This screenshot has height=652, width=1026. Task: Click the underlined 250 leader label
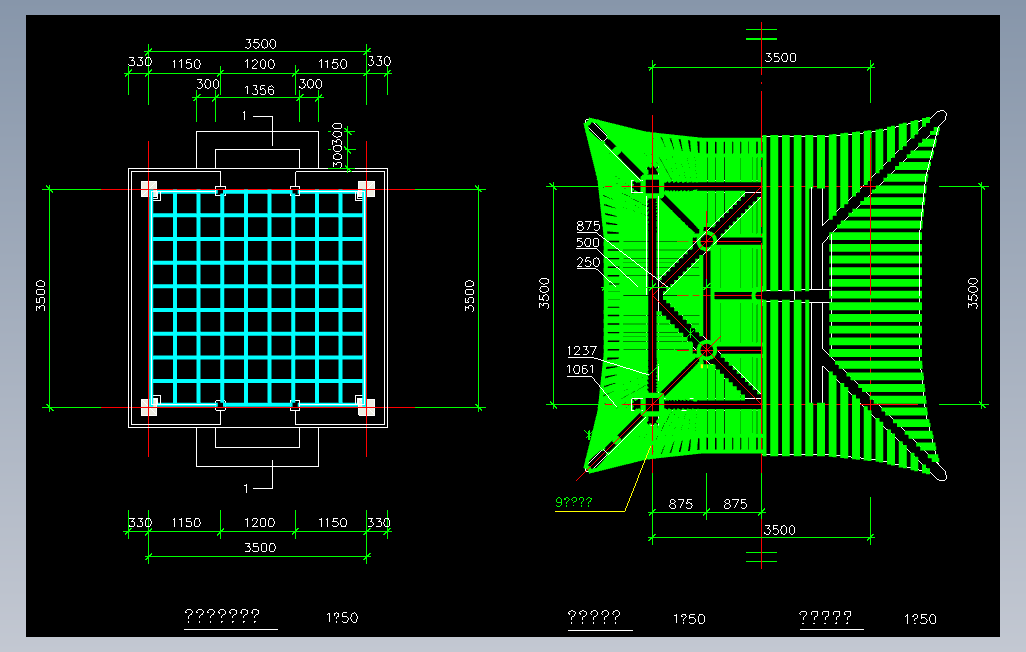[588, 263]
